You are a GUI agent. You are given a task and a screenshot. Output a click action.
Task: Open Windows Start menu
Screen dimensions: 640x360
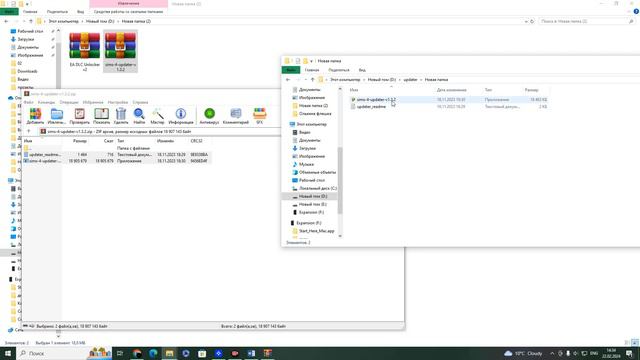tap(8, 353)
